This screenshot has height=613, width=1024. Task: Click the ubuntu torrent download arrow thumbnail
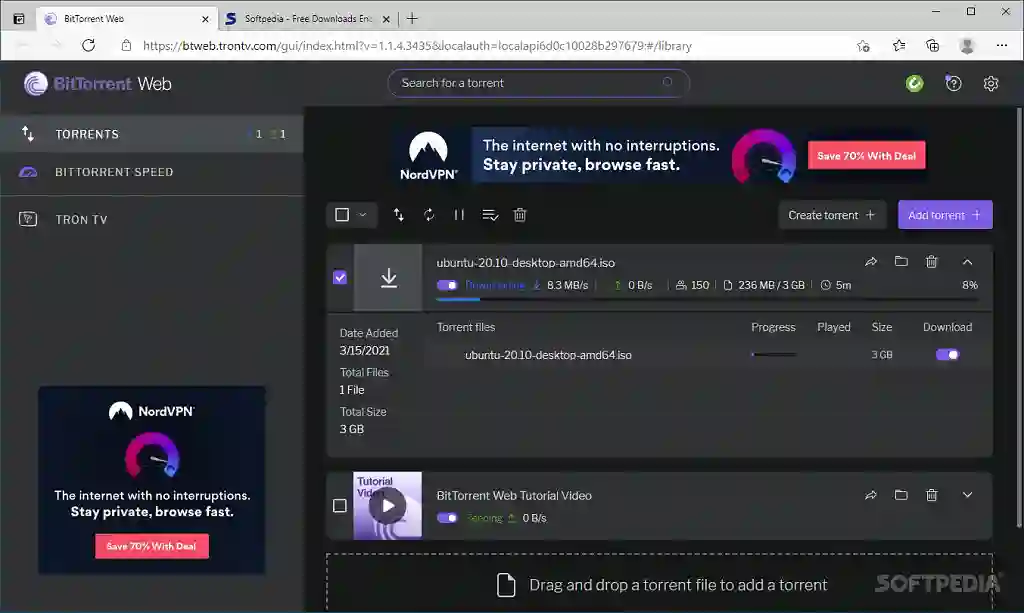coord(388,277)
